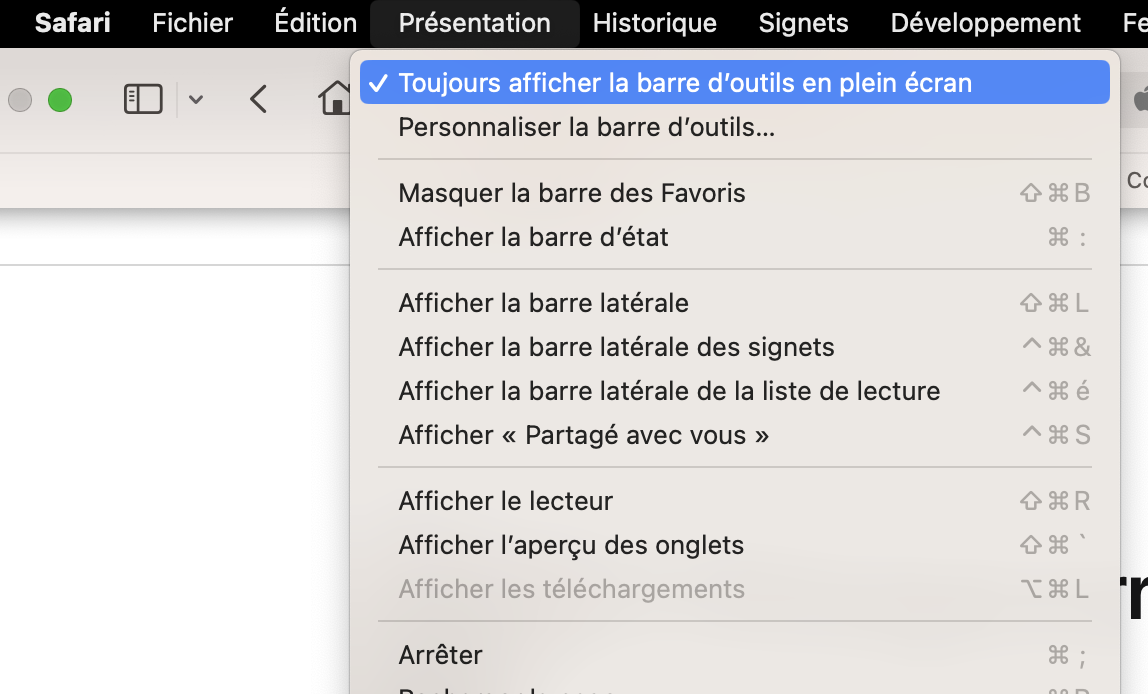1148x694 pixels.
Task: Click the Home icon in the toolbar
Action: click(x=335, y=99)
